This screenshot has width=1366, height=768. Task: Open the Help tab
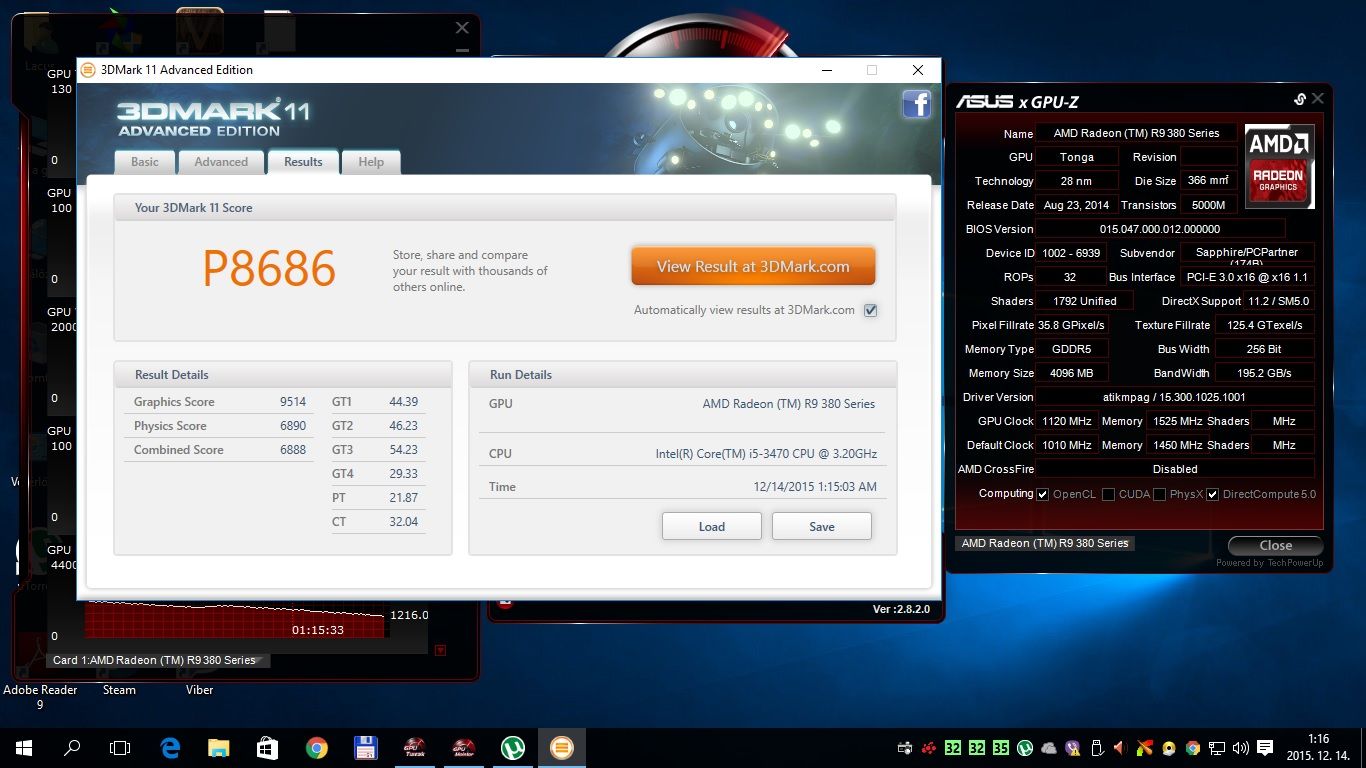(x=371, y=162)
